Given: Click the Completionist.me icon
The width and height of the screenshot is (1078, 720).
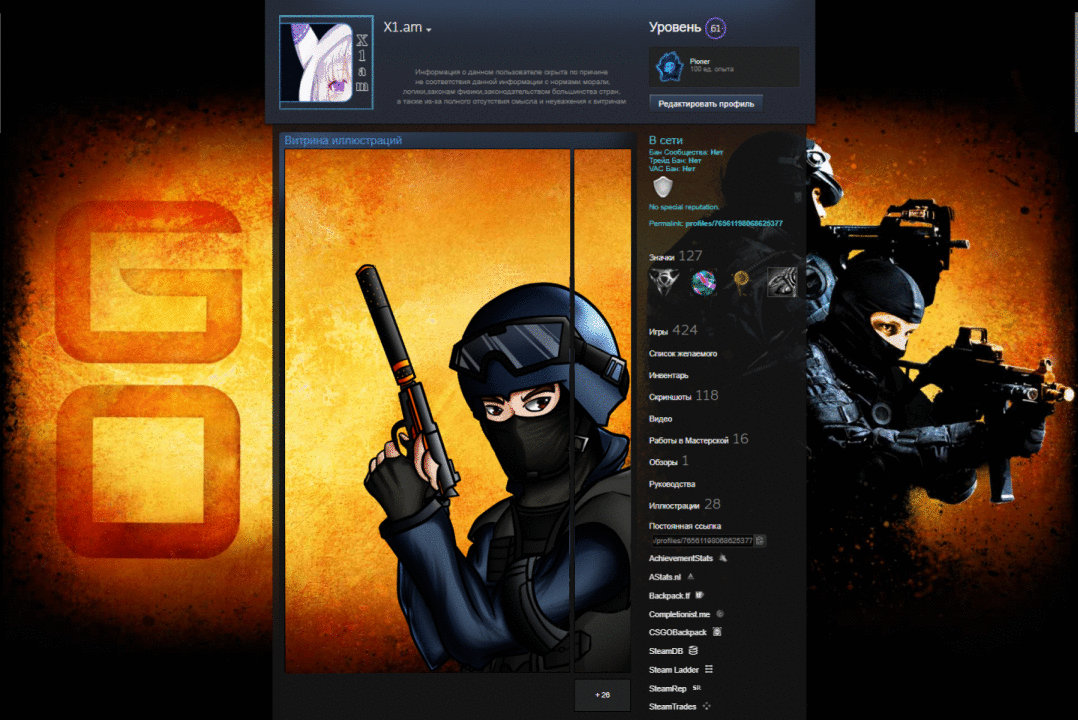Looking at the screenshot, I should point(720,613).
